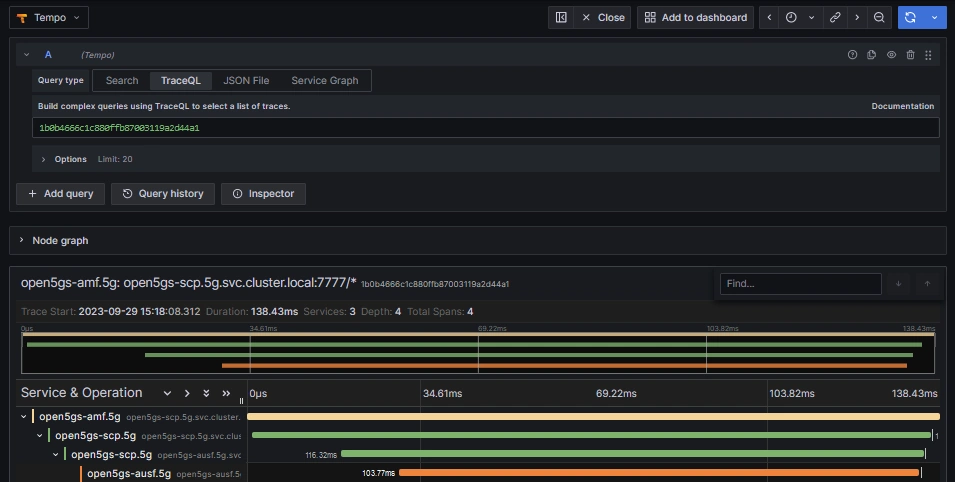Click the drag handle icon on query A
The width and height of the screenshot is (955, 482).
tap(929, 55)
